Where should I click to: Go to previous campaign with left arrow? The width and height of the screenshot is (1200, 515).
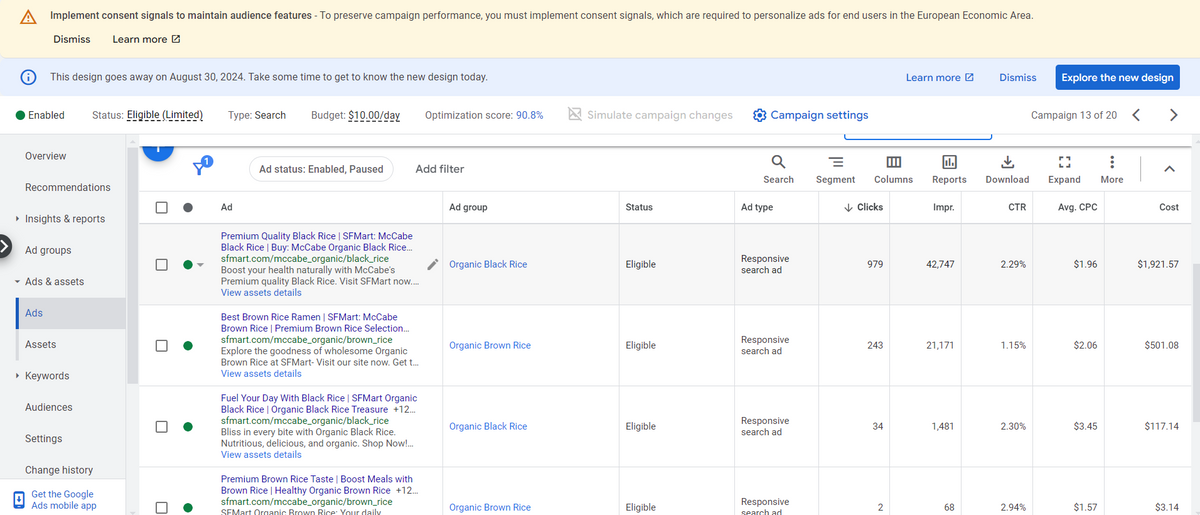(x=1135, y=115)
